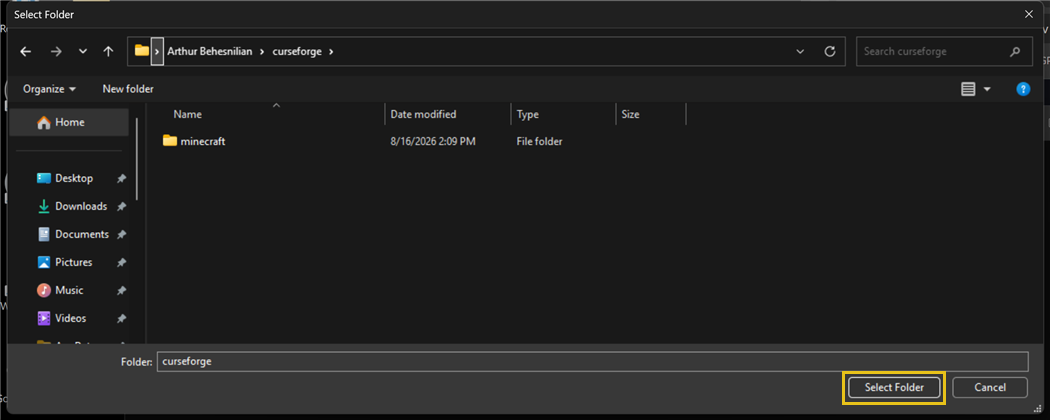Click the 8/16/2026 2:09 PM date cell
1050x420 pixels.
433,141
